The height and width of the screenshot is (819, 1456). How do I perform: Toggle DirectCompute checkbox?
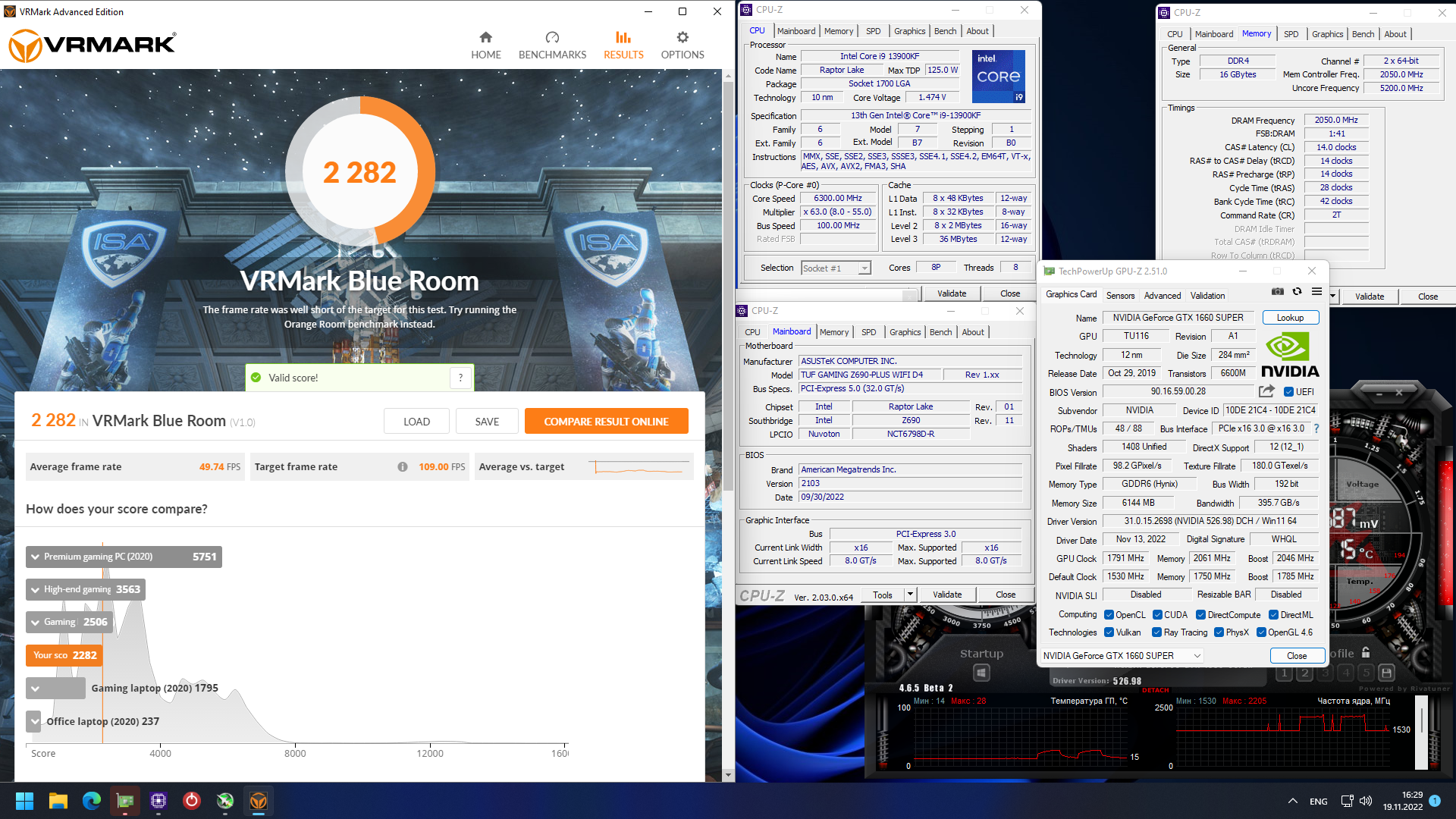click(1200, 615)
